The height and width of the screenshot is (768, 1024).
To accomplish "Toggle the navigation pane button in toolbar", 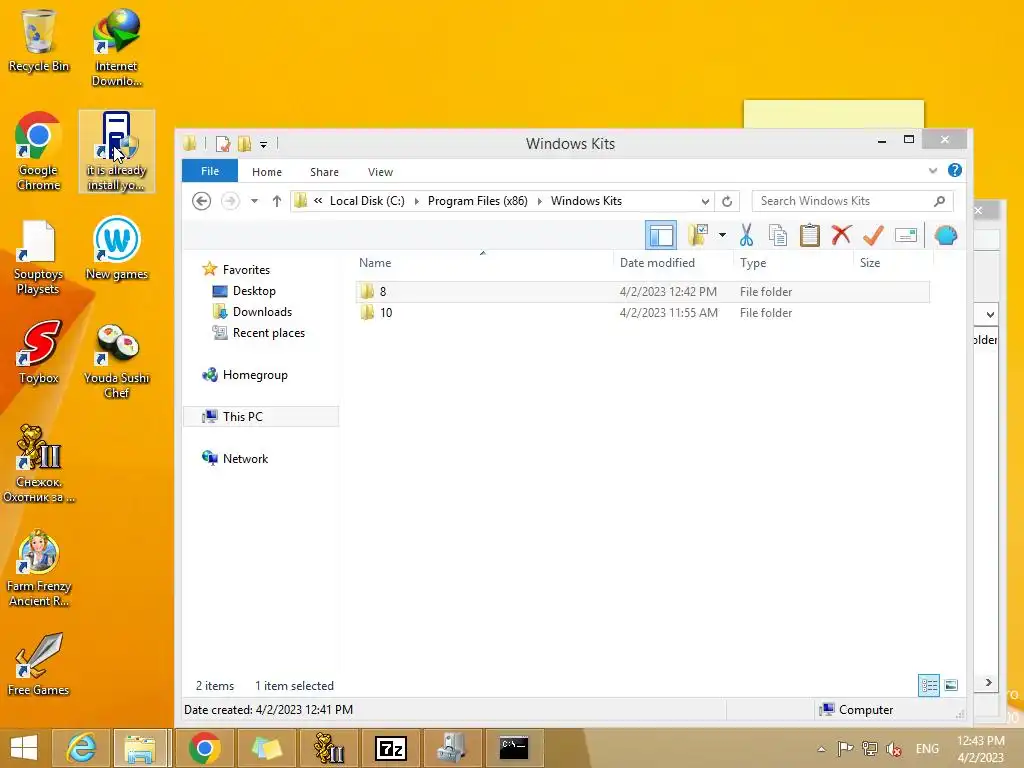I will [660, 235].
